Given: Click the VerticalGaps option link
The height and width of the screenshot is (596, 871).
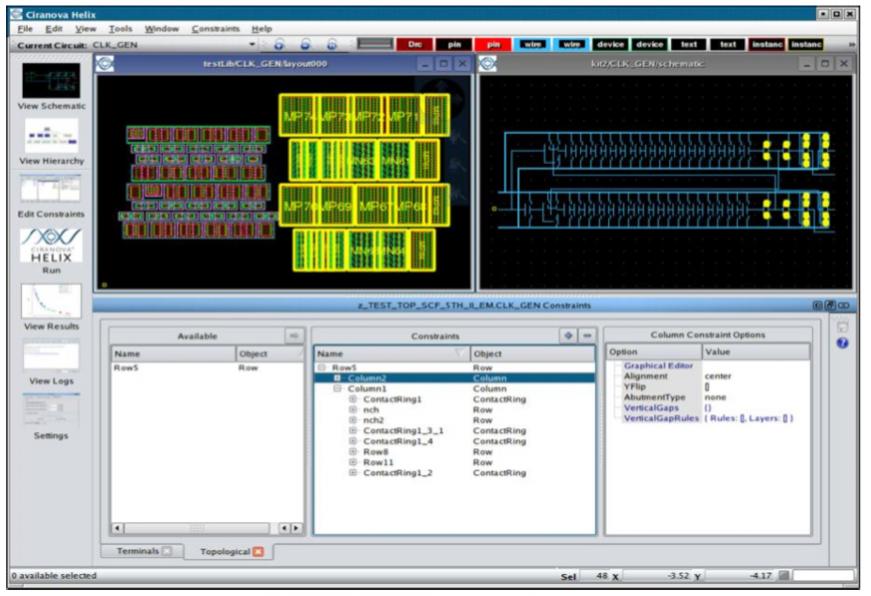Looking at the screenshot, I should (651, 408).
